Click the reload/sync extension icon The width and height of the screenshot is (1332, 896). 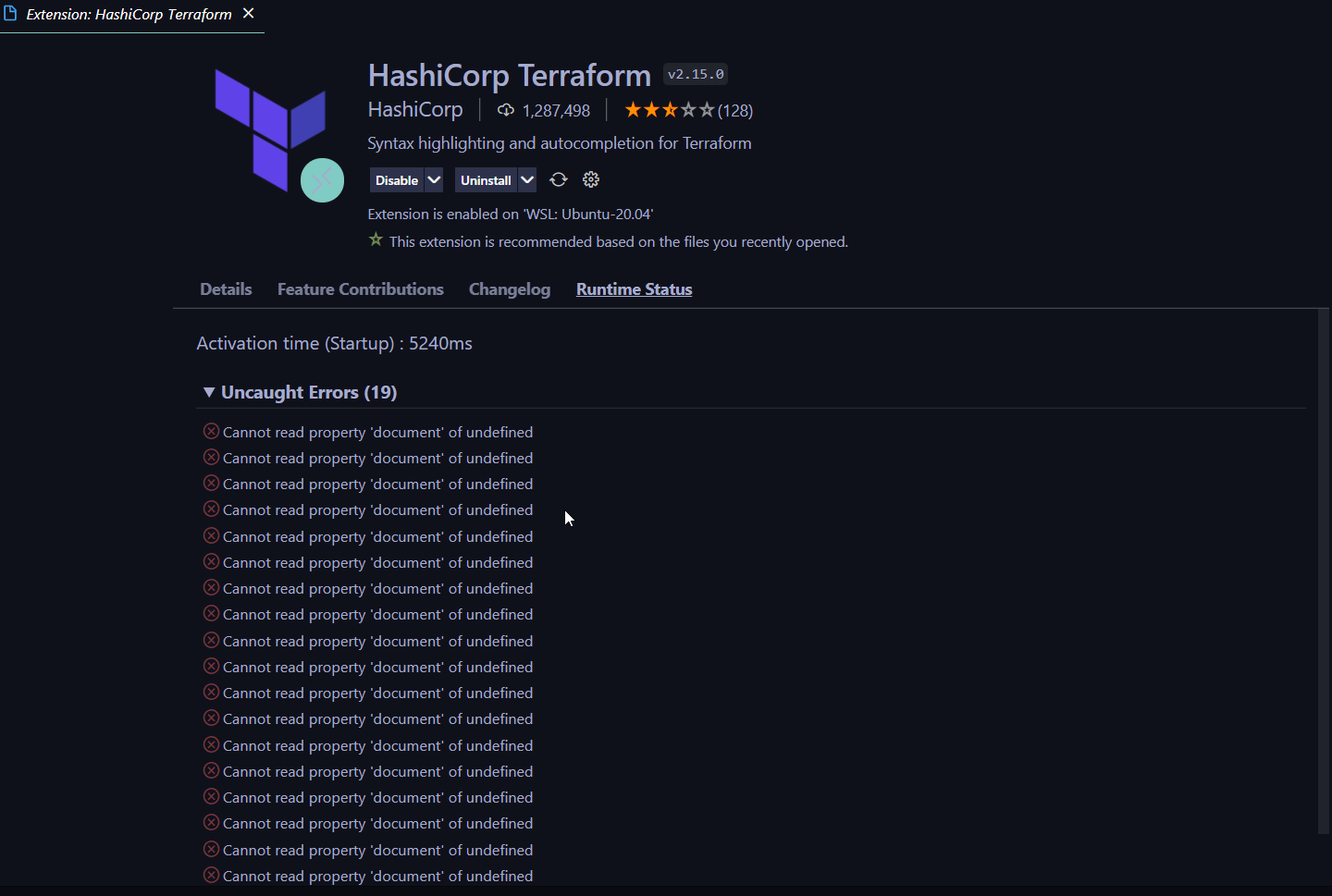tap(558, 179)
